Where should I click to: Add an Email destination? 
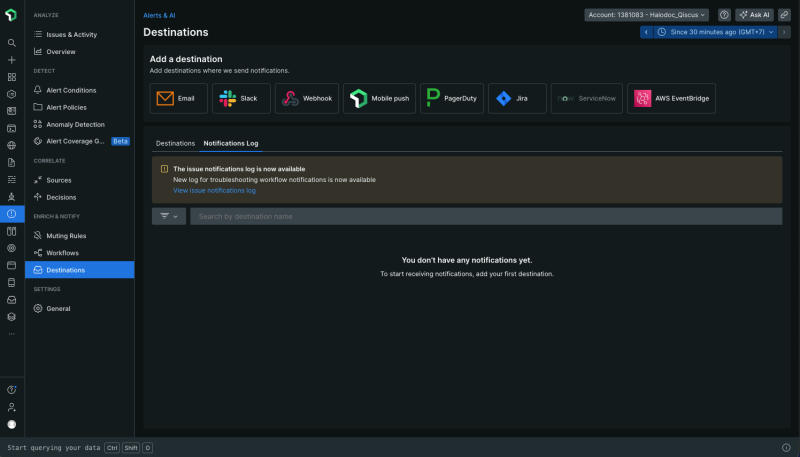[179, 98]
